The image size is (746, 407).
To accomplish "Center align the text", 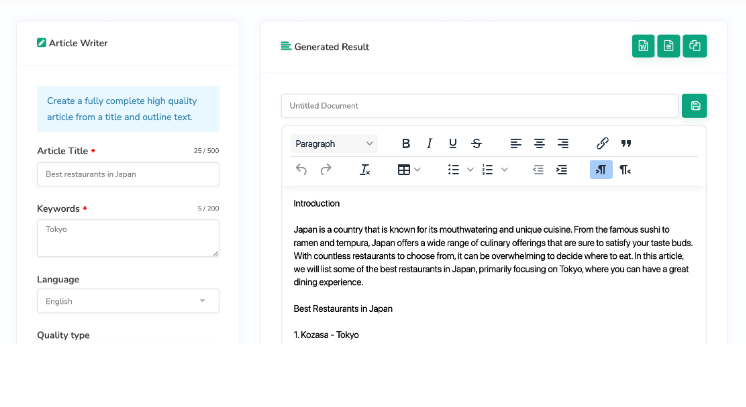I will click(x=539, y=143).
